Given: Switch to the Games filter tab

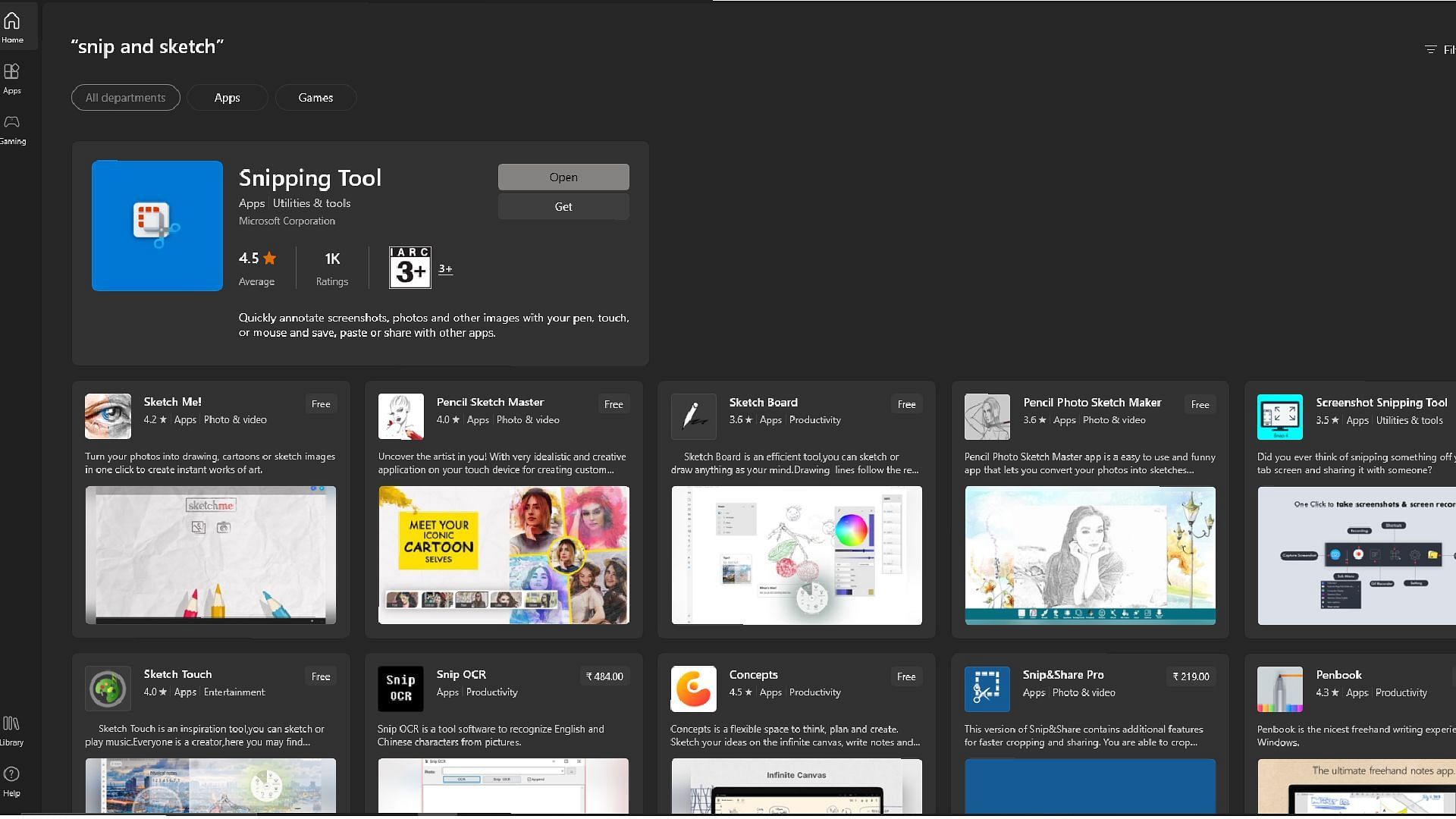Looking at the screenshot, I should [x=315, y=98].
